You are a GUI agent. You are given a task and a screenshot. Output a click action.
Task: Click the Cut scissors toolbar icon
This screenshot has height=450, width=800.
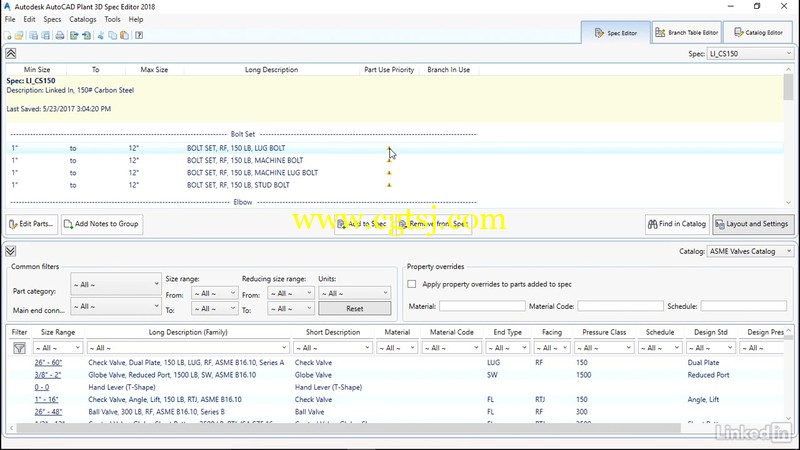tap(101, 35)
